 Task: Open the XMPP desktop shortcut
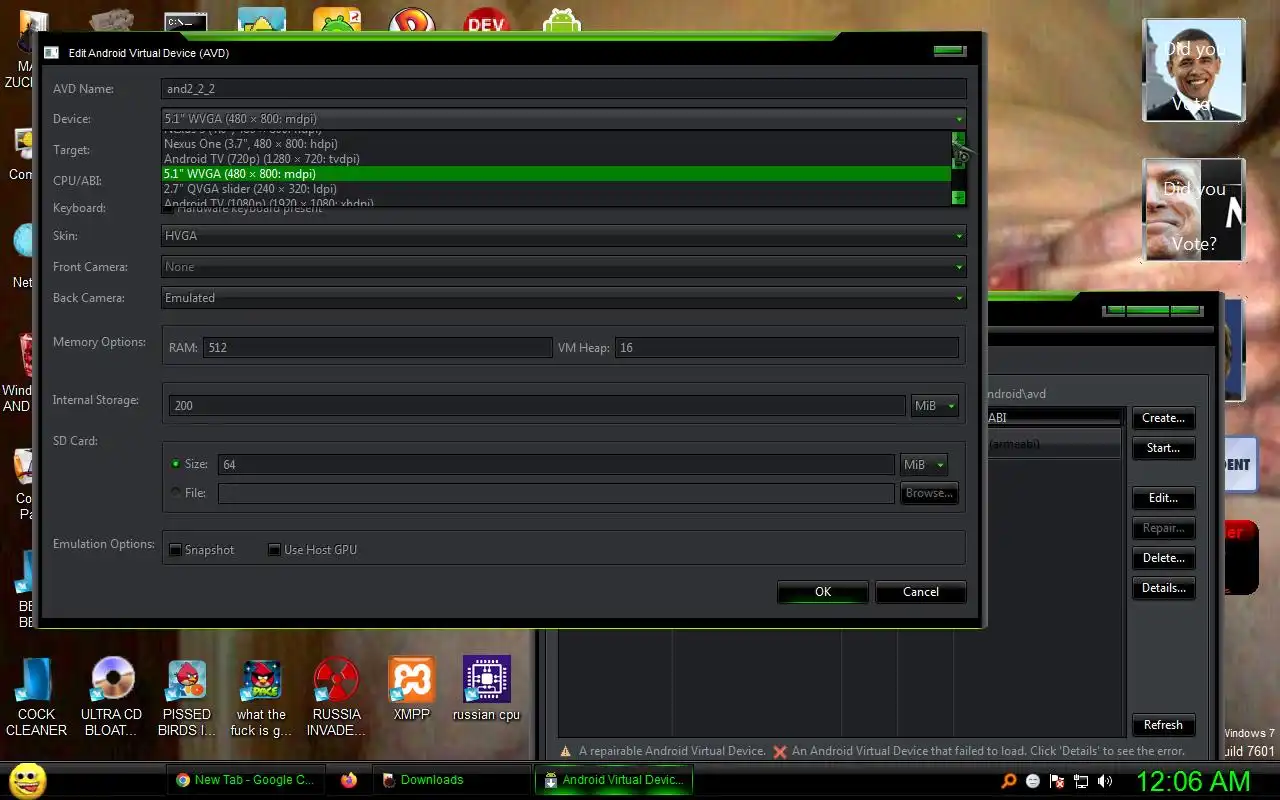click(x=411, y=688)
